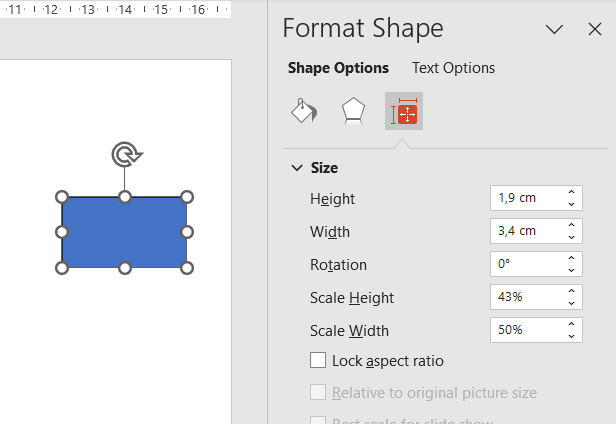
Task: Enable Lock aspect ratio checkbox
Action: tap(319, 360)
